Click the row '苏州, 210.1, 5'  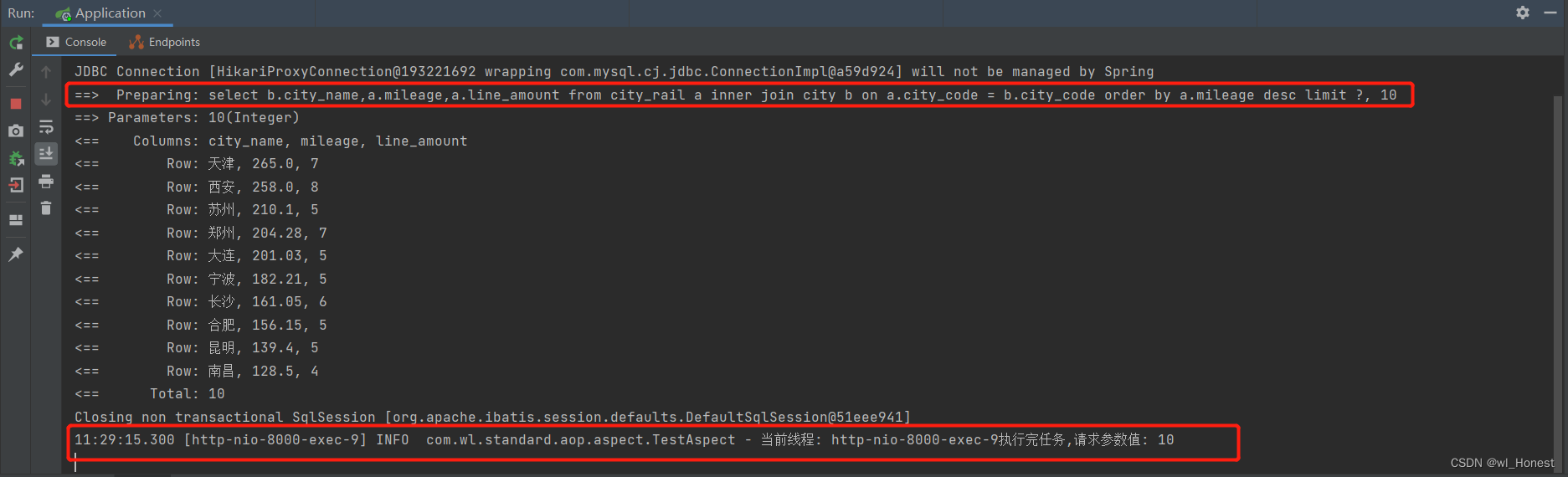[197, 210]
